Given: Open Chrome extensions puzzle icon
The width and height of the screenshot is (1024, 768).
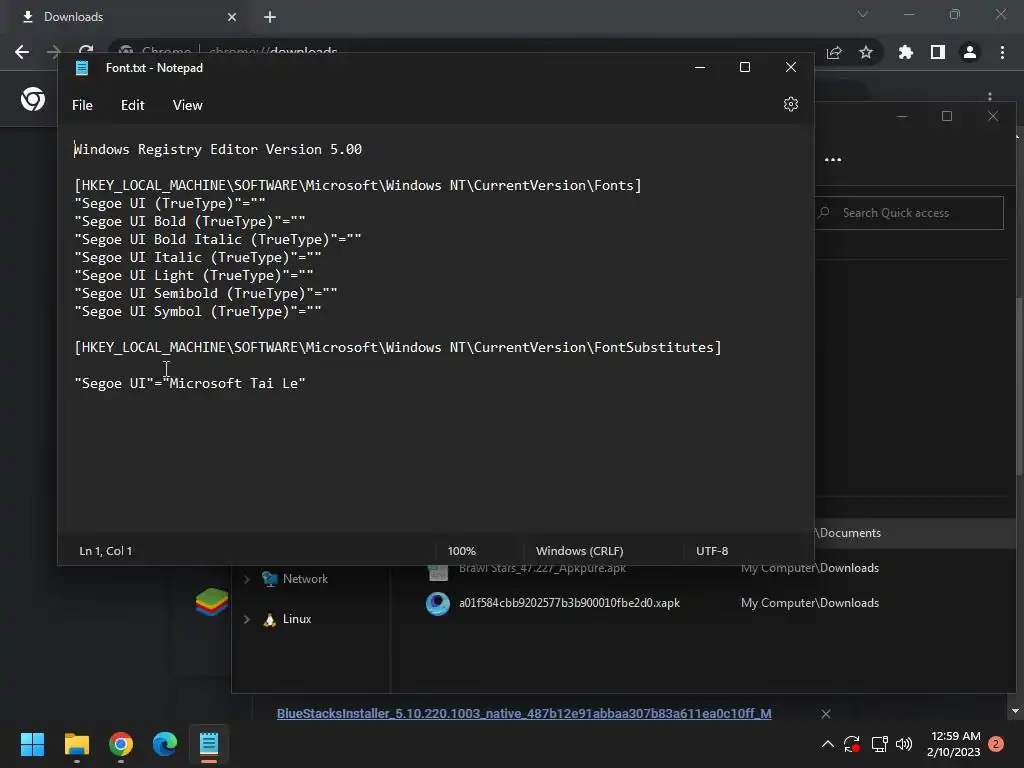Looking at the screenshot, I should tap(905, 52).
